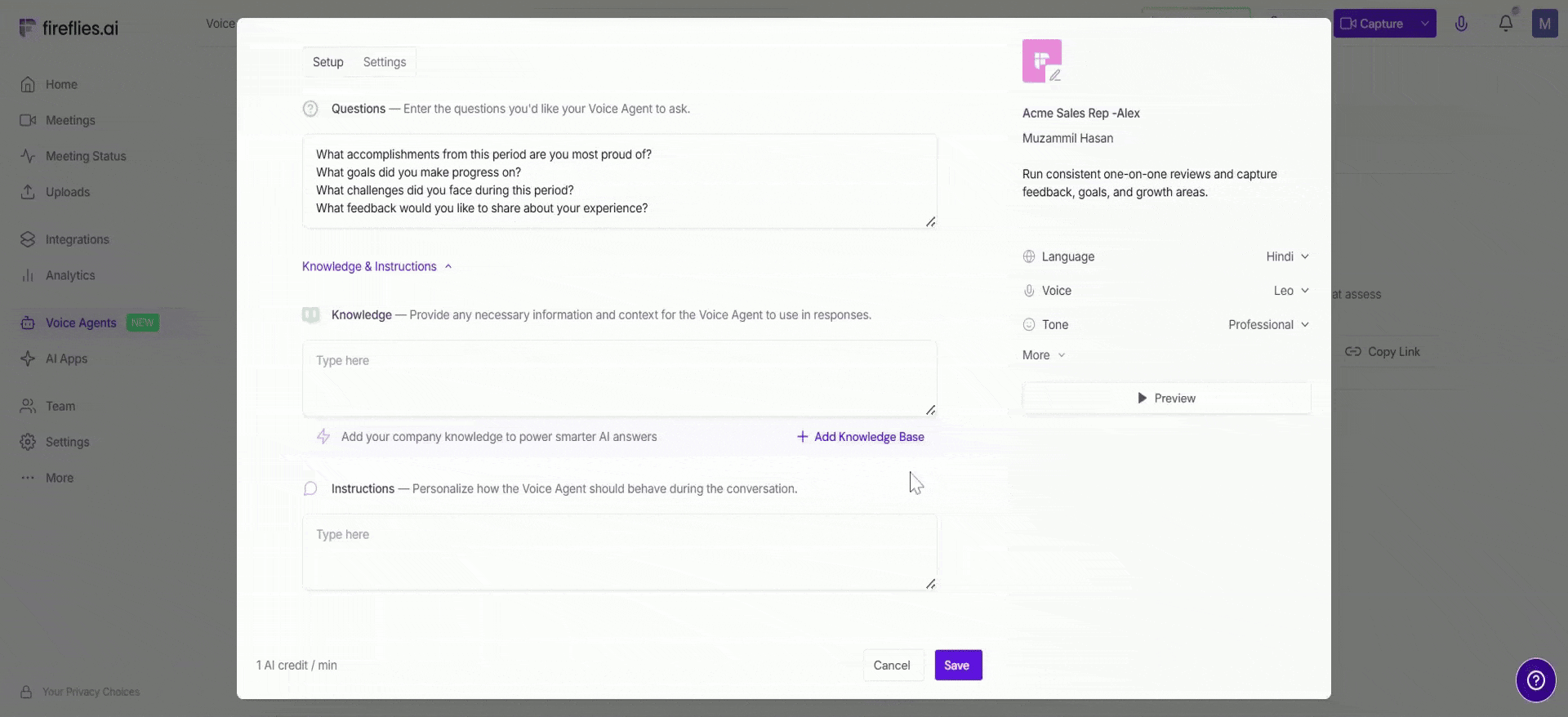The height and width of the screenshot is (717, 1568).
Task: Click Acme Sales Rep -Alex name
Action: (1081, 114)
